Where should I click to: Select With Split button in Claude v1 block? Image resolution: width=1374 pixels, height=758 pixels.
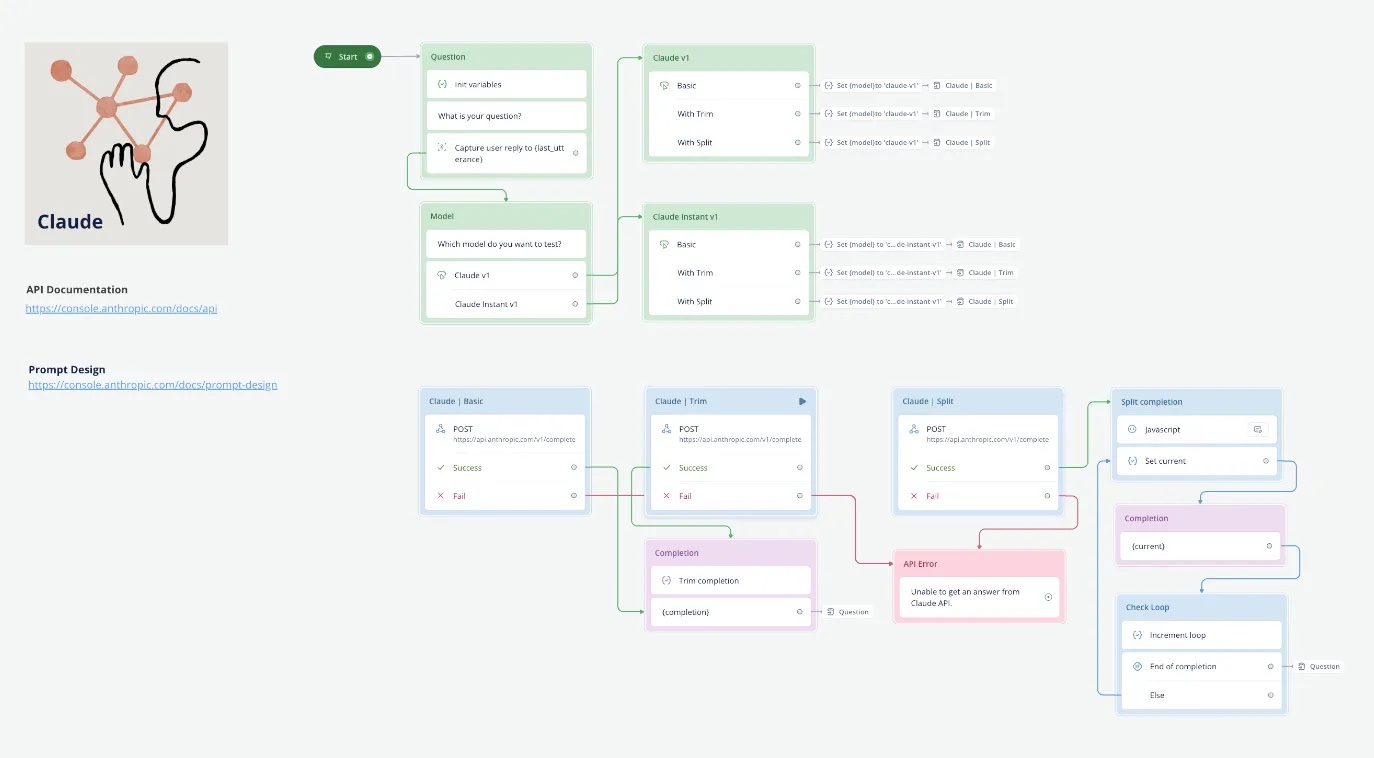730,142
